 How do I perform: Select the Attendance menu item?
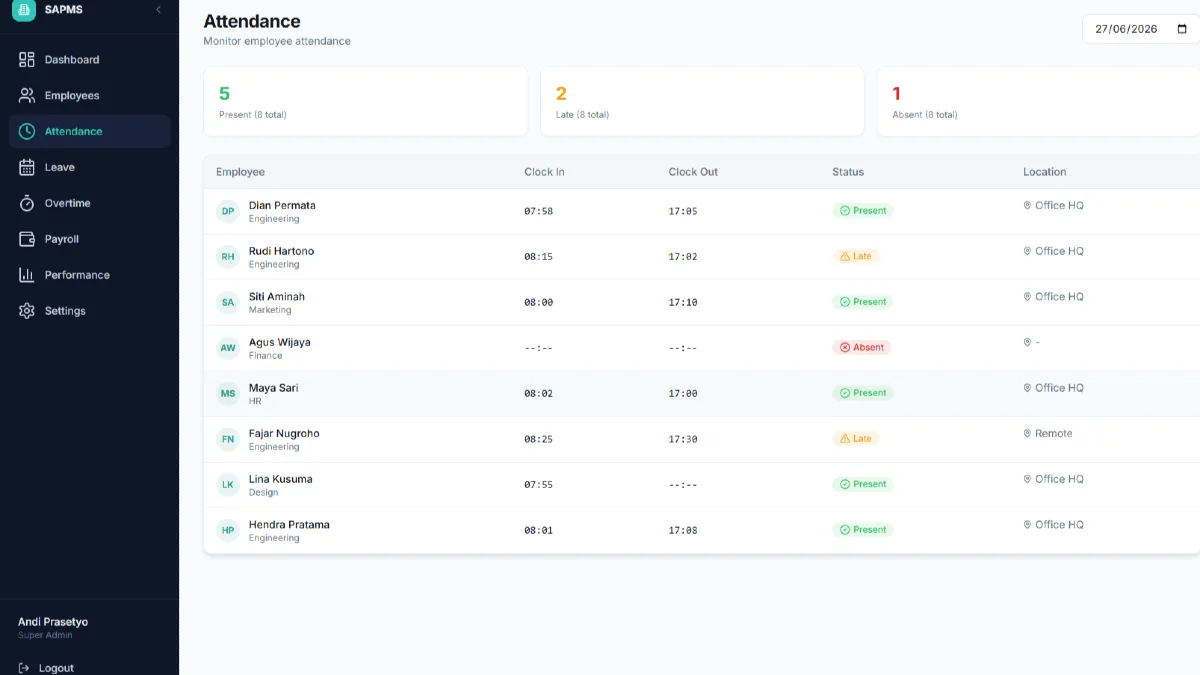(x=90, y=131)
